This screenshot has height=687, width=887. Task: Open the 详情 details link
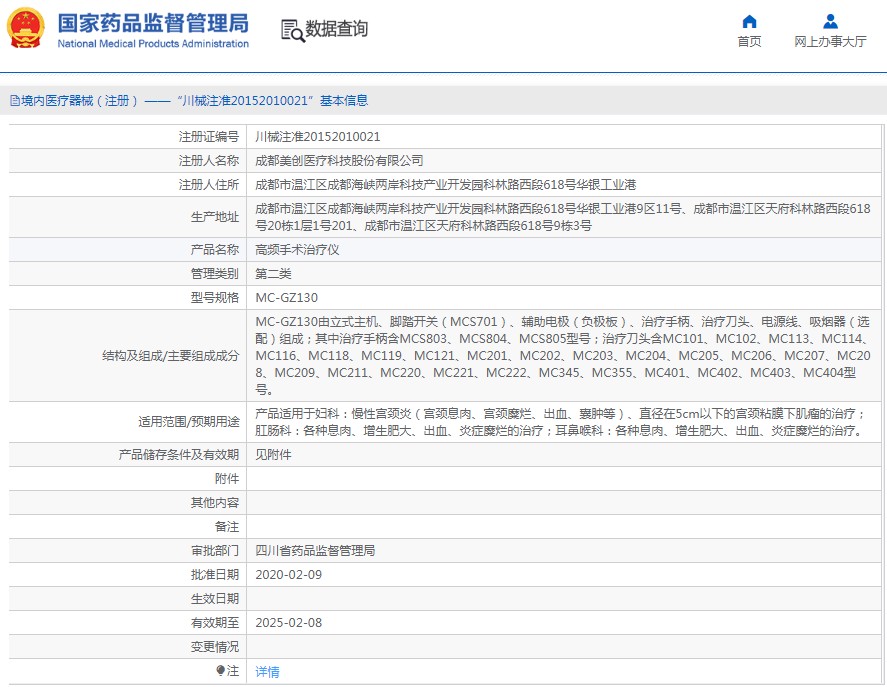pos(267,672)
